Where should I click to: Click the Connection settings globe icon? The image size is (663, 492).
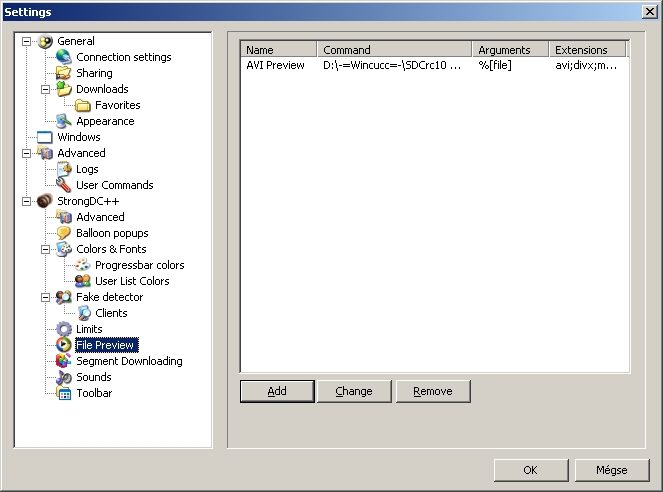(x=64, y=57)
